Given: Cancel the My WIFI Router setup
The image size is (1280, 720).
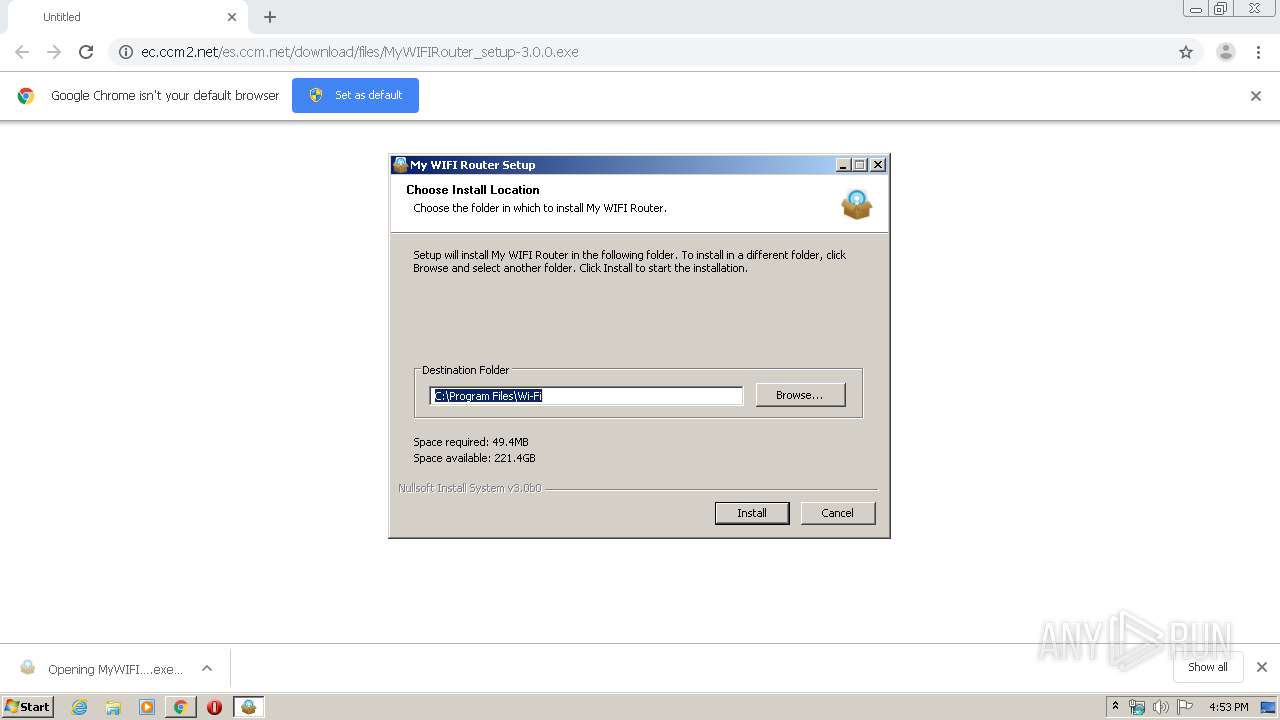Looking at the screenshot, I should [837, 513].
